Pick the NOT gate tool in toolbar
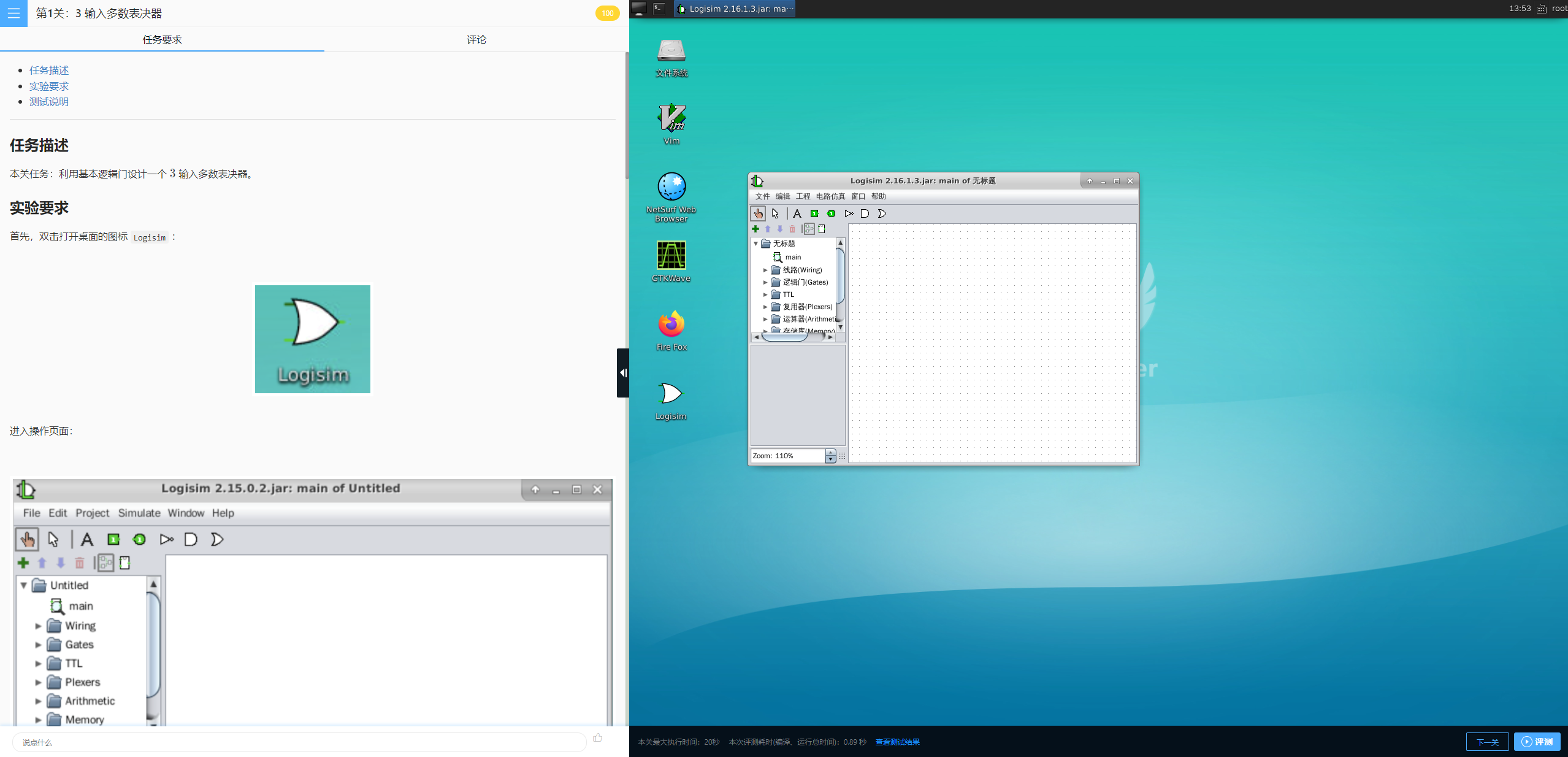Image resolution: width=1568 pixels, height=757 pixels. [849, 213]
